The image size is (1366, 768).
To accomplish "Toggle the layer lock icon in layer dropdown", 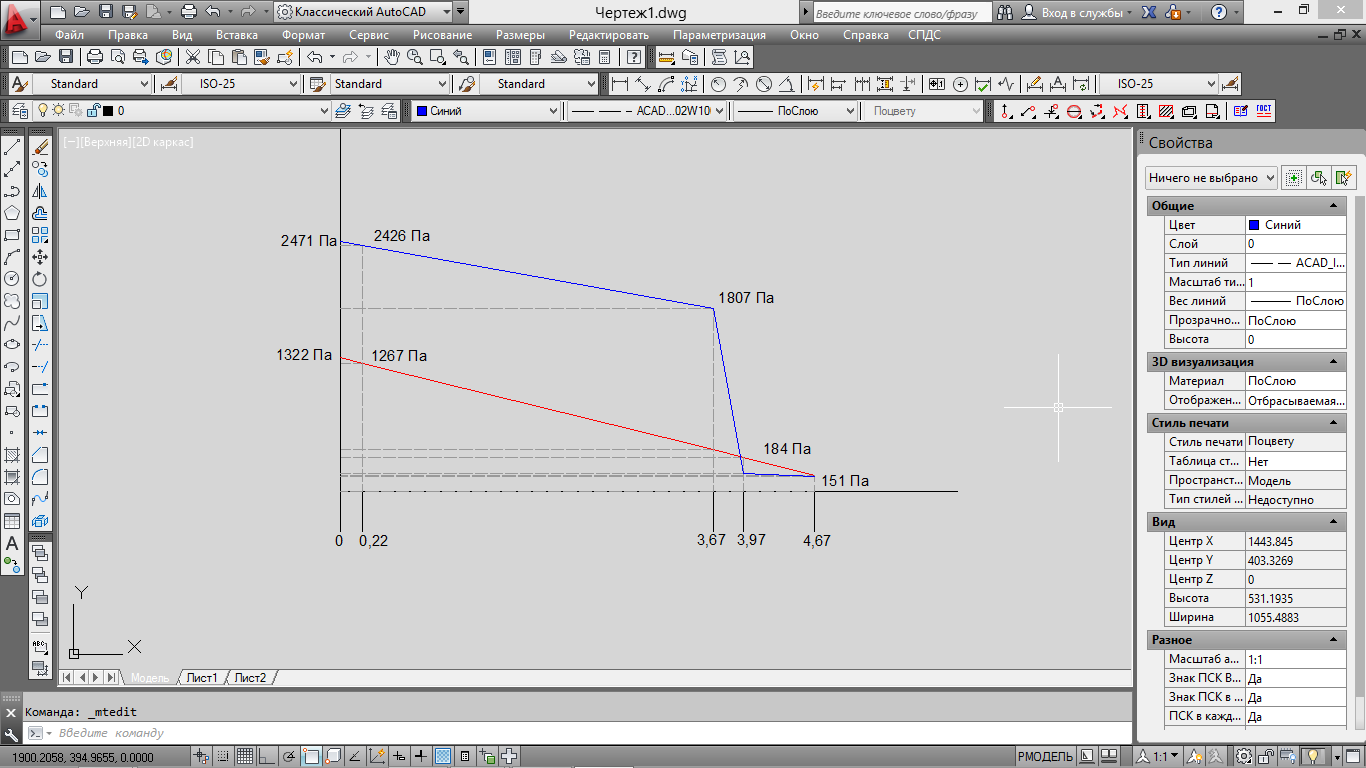I will pos(93,111).
